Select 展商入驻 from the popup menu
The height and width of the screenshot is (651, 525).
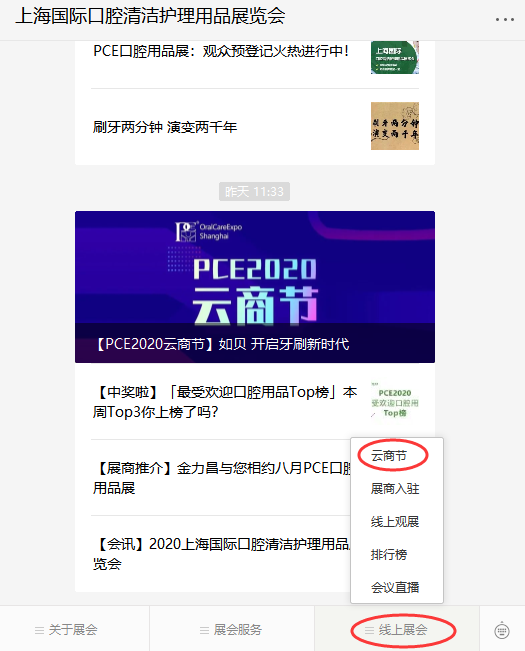pyautogui.click(x=397, y=489)
